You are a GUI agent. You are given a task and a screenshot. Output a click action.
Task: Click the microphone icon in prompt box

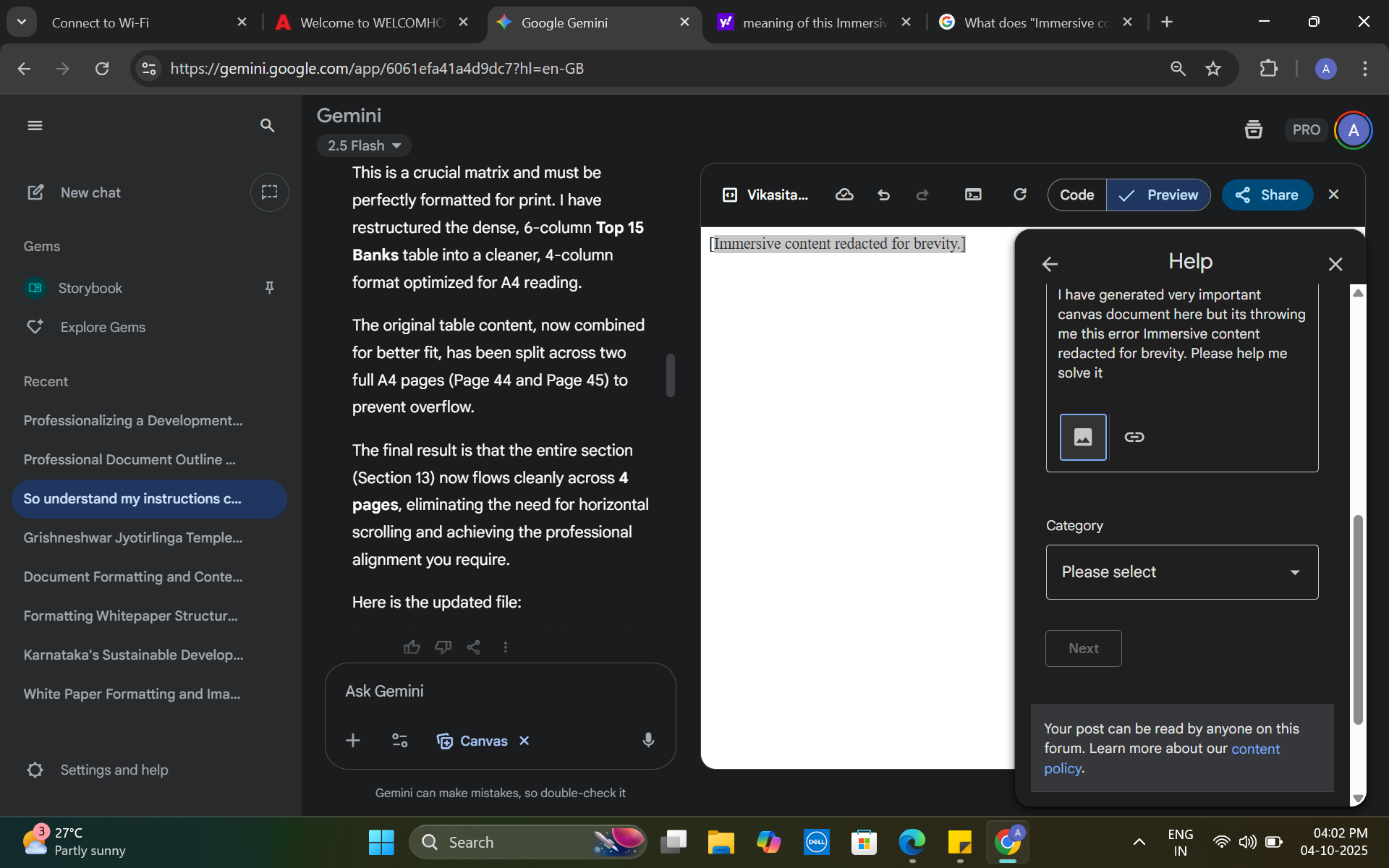(x=648, y=740)
